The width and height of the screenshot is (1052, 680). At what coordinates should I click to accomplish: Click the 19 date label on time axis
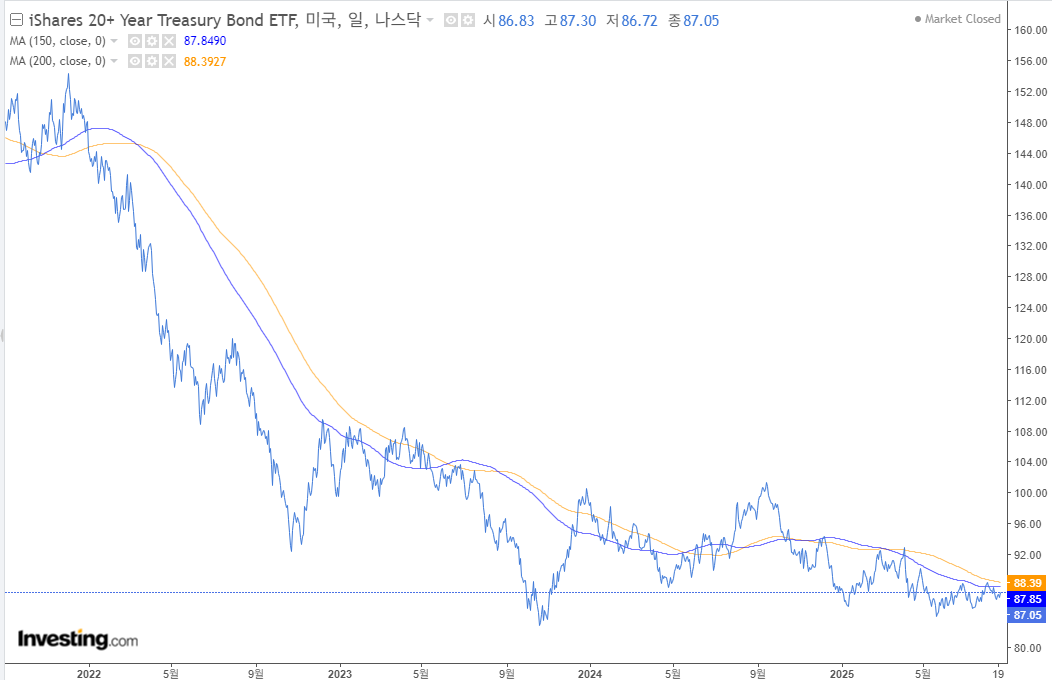click(x=998, y=673)
